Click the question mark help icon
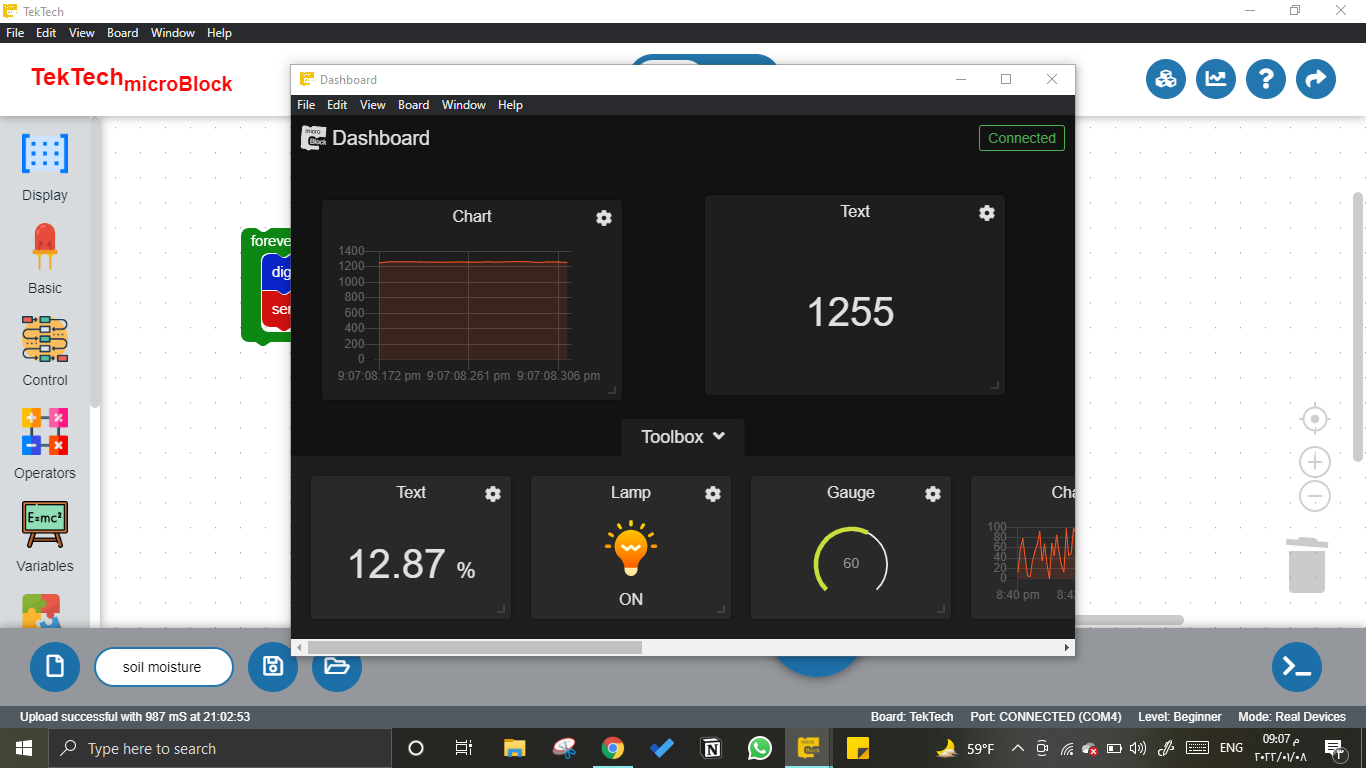1366x768 pixels. click(x=1266, y=79)
